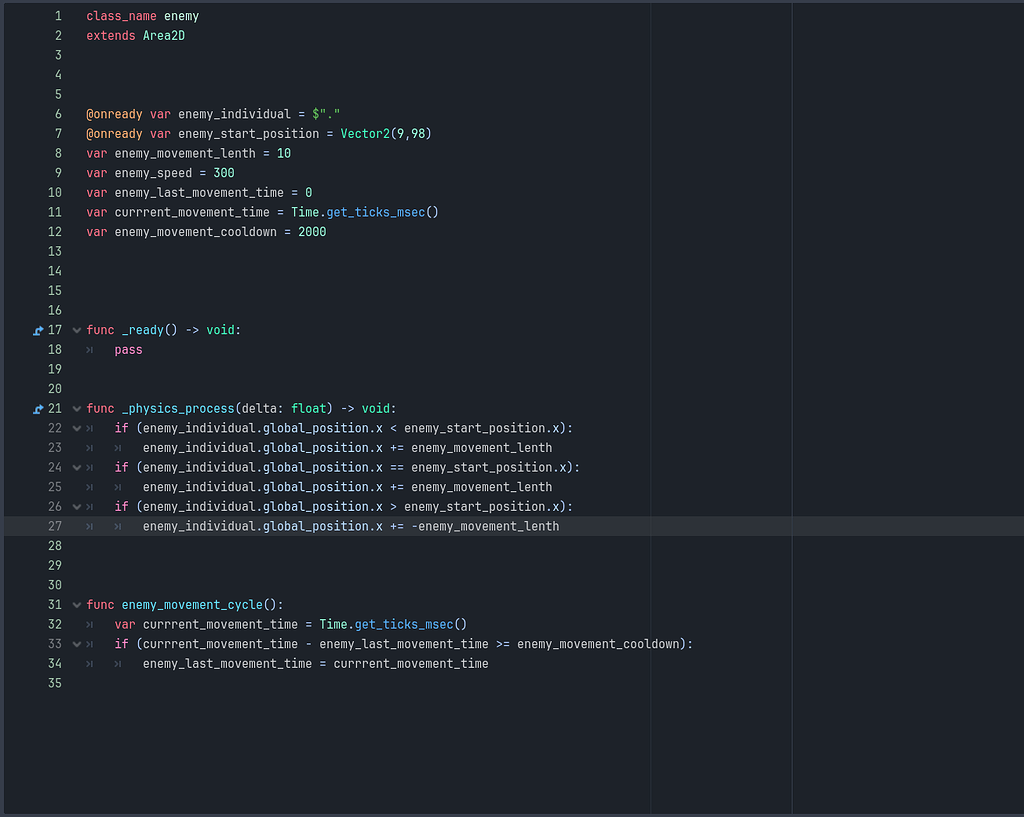The height and width of the screenshot is (817, 1024).
Task: Click 'get_ticks_msec' on line 32
Action: [x=404, y=624]
